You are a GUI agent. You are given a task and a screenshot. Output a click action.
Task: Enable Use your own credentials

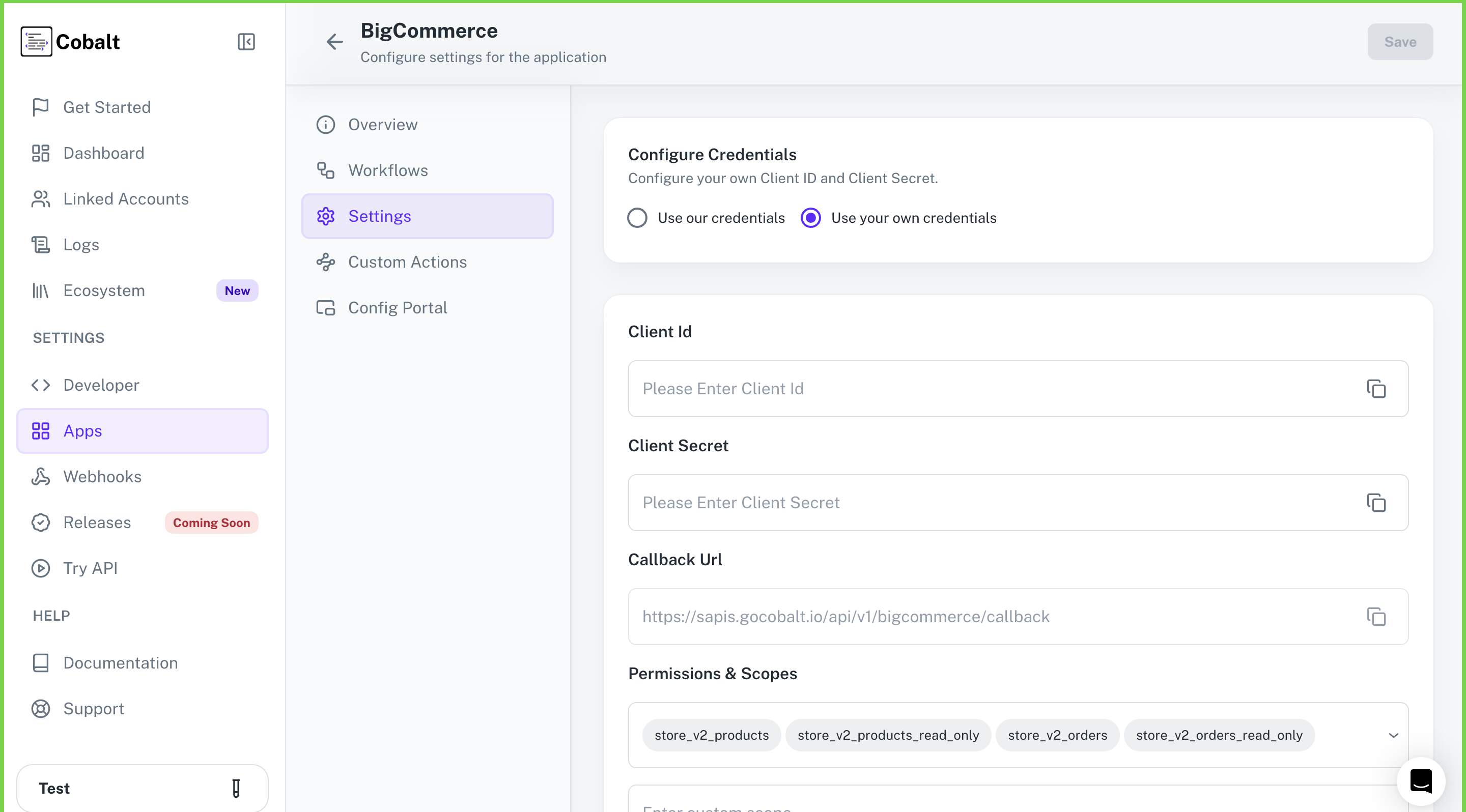[x=810, y=217]
